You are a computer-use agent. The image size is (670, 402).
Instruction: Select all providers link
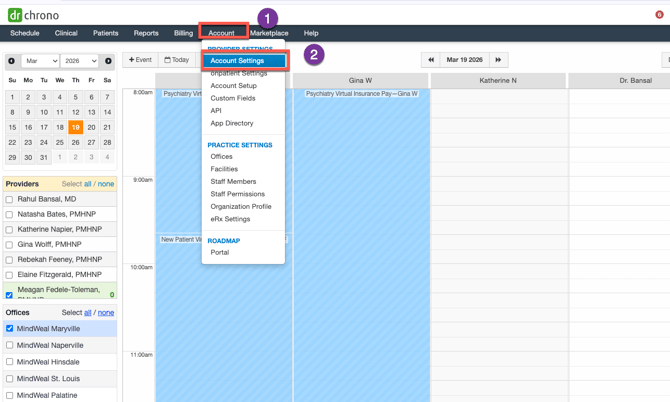click(88, 184)
